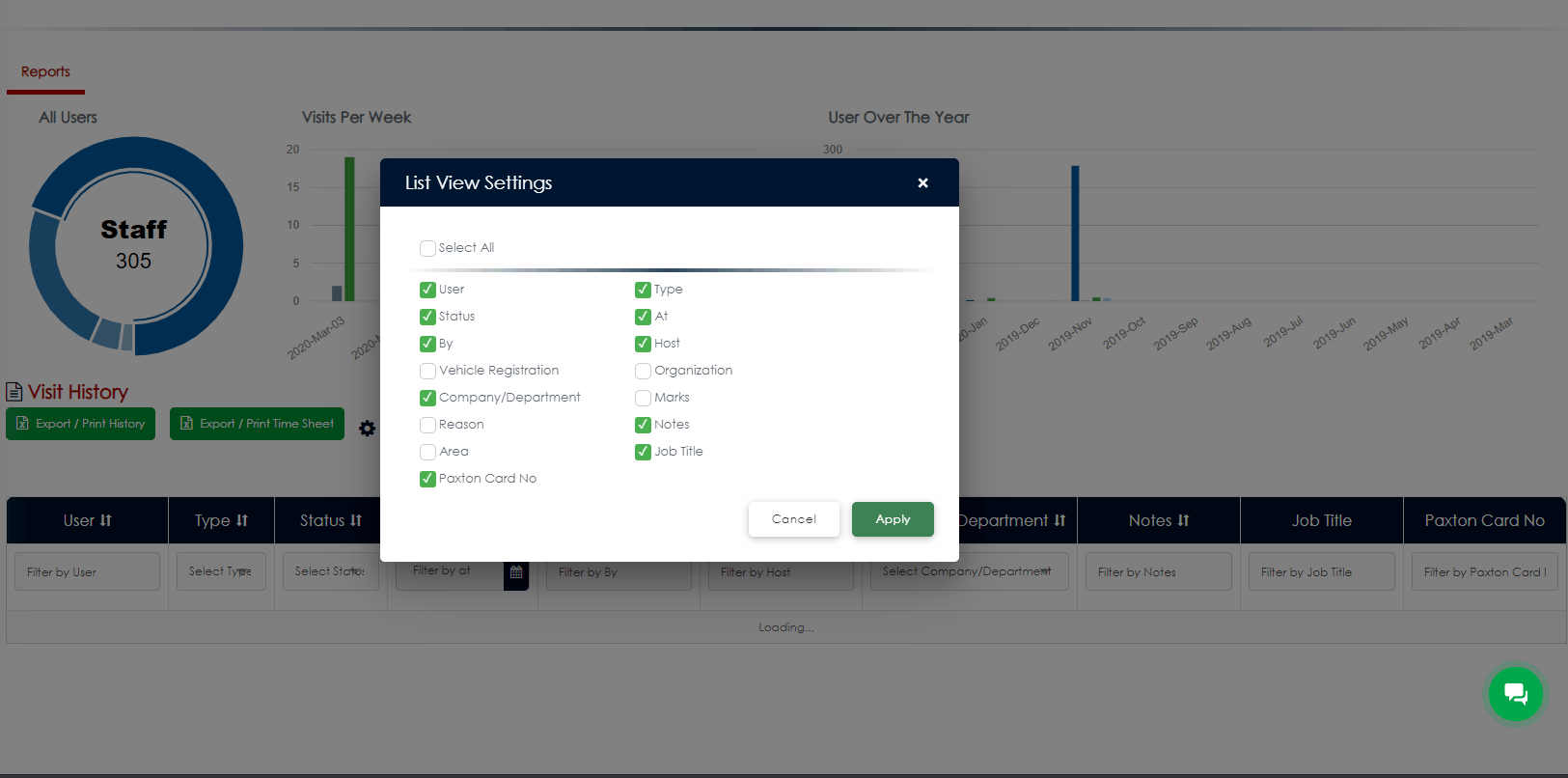
Task: Tick the Organization column checkbox
Action: [643, 371]
